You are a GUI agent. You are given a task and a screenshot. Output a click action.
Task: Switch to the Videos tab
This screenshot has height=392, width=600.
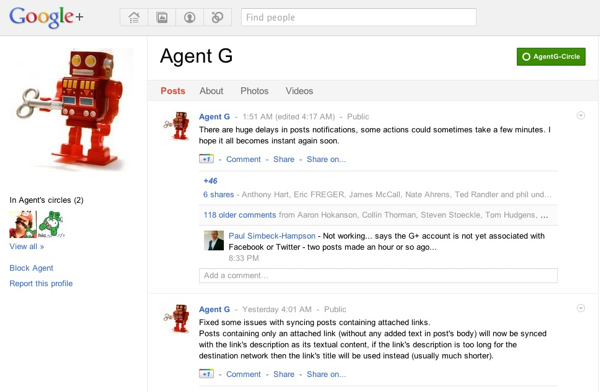click(299, 91)
